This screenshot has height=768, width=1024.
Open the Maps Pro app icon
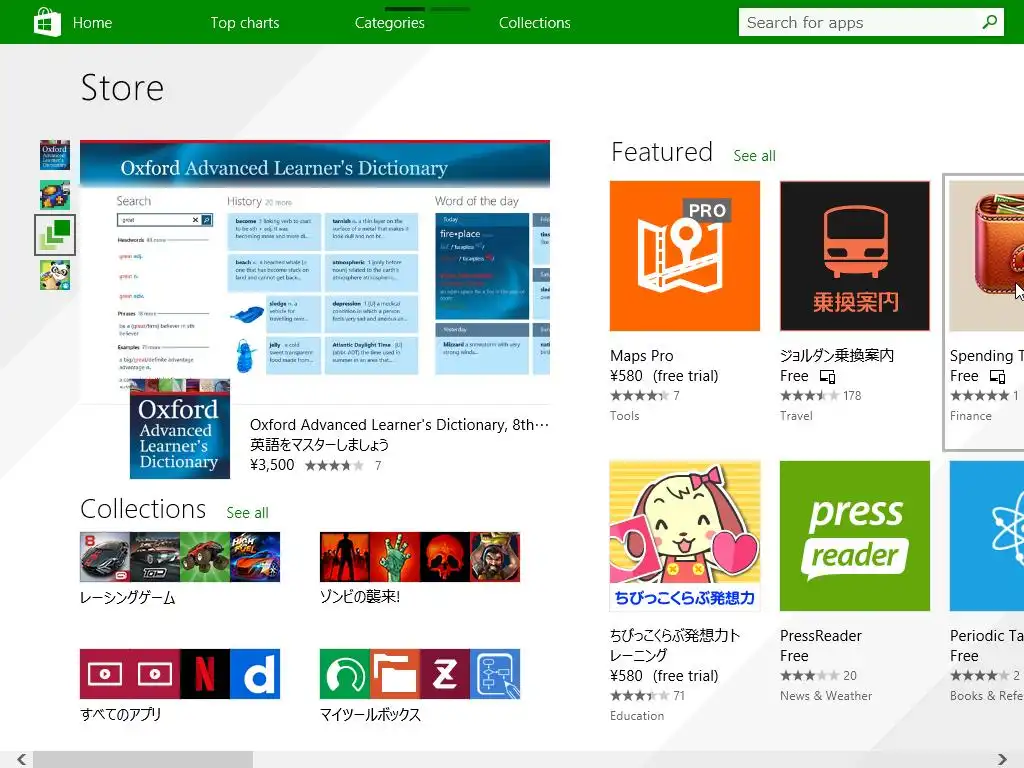(684, 256)
